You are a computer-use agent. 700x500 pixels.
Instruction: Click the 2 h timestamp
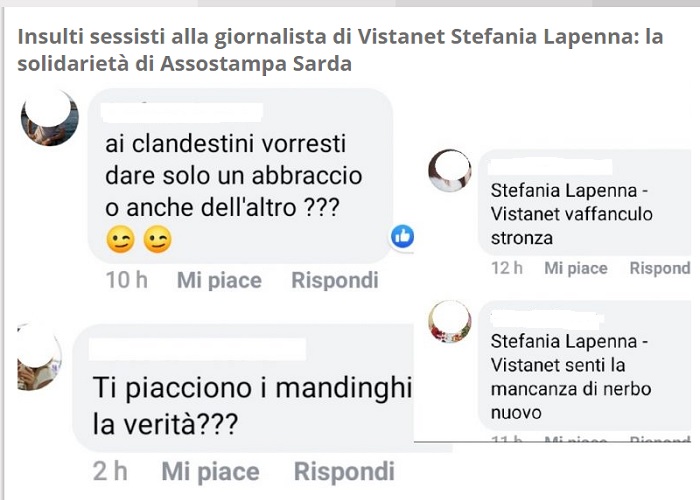point(110,471)
